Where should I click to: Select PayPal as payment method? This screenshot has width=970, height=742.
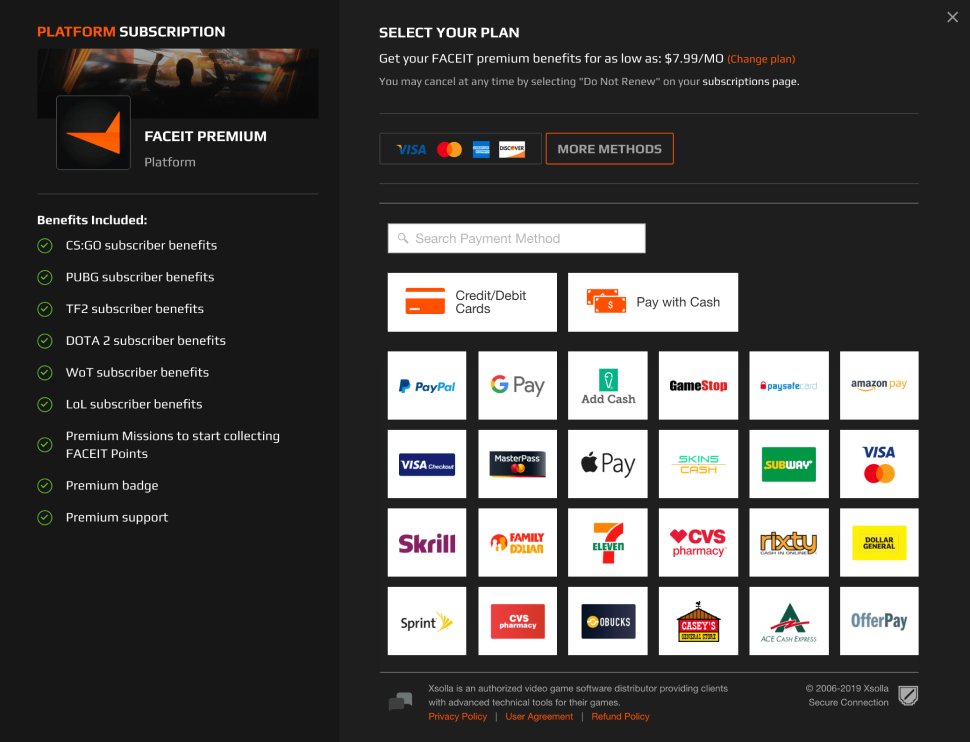click(x=427, y=385)
